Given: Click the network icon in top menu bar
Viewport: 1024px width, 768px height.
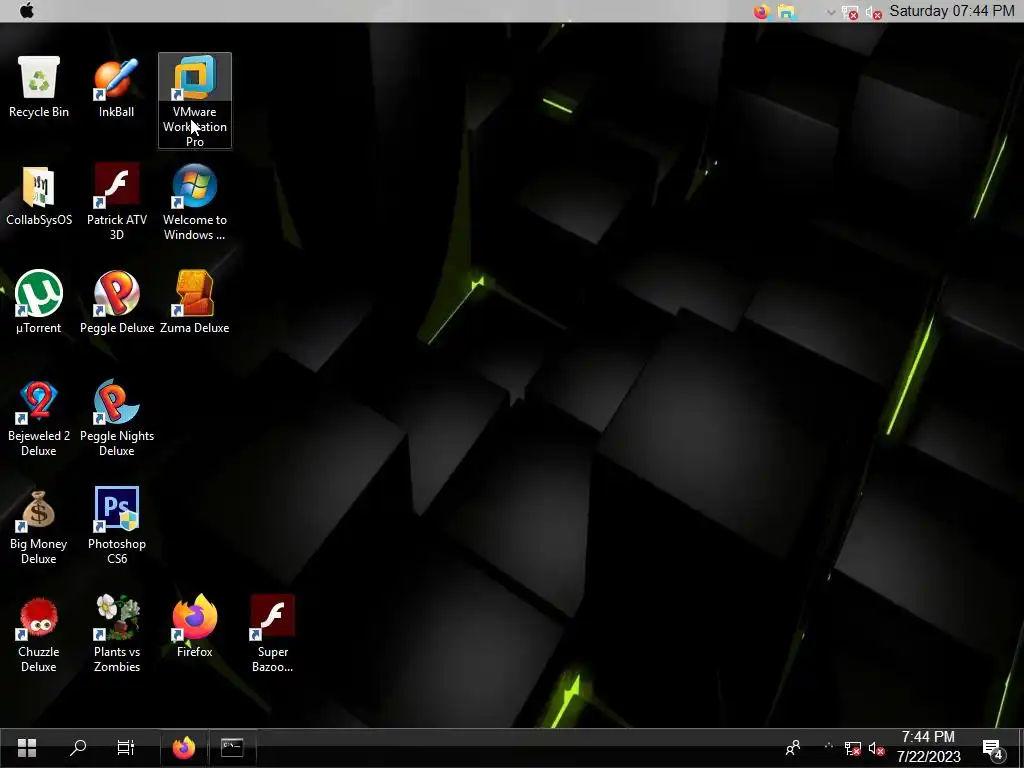Looking at the screenshot, I should coord(850,12).
